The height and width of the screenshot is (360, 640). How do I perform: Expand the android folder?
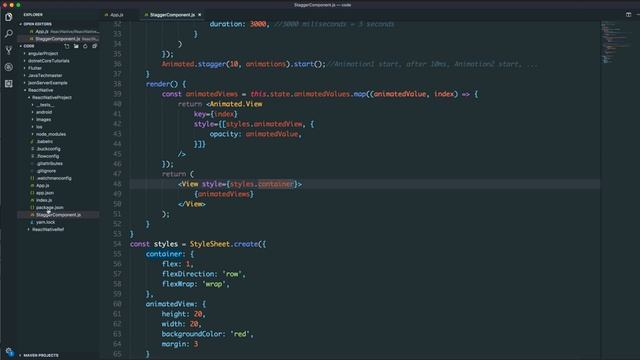point(44,112)
